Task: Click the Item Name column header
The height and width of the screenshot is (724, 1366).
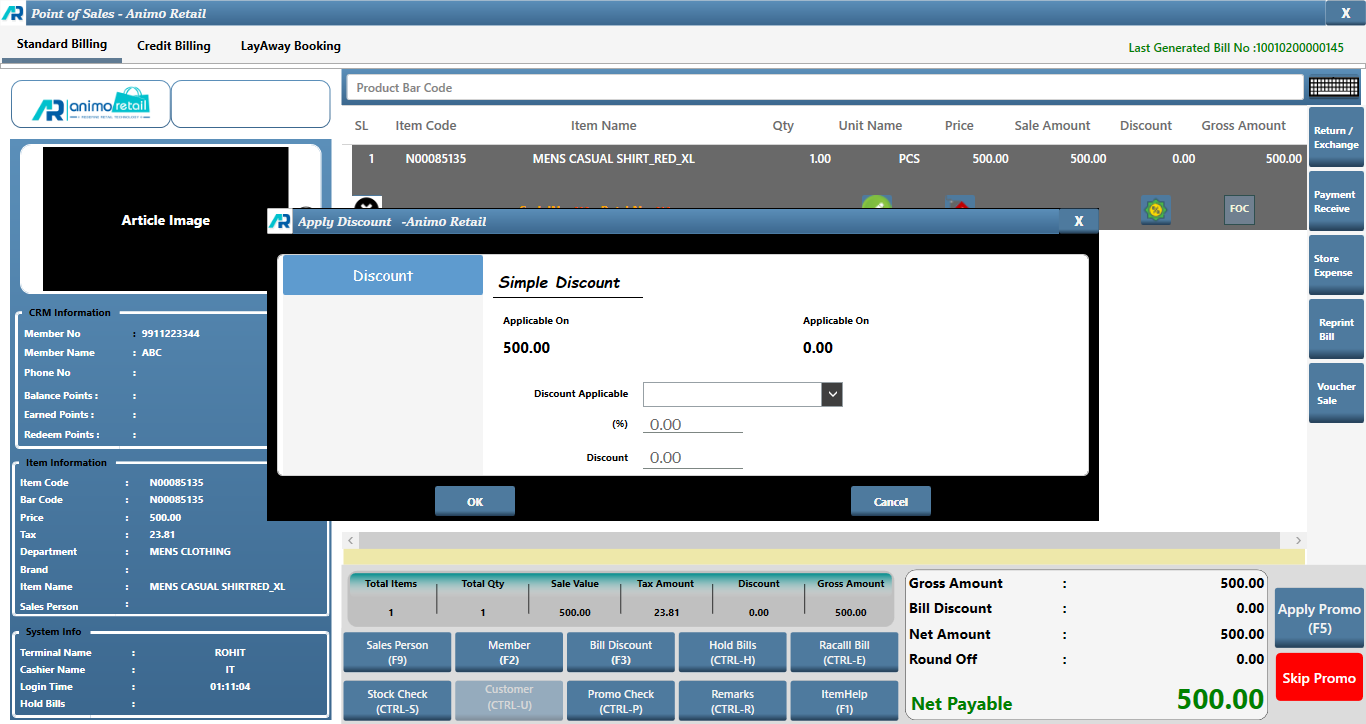Action: point(604,126)
